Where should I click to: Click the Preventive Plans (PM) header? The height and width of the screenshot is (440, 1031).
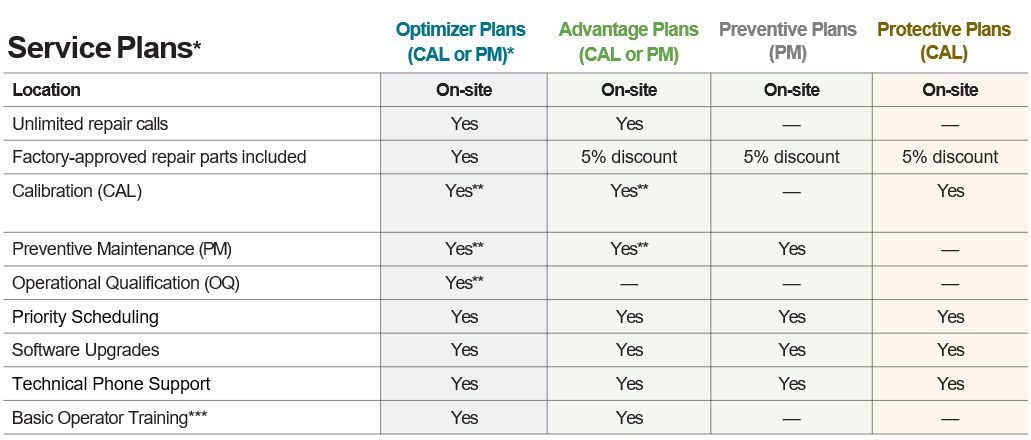[788, 42]
